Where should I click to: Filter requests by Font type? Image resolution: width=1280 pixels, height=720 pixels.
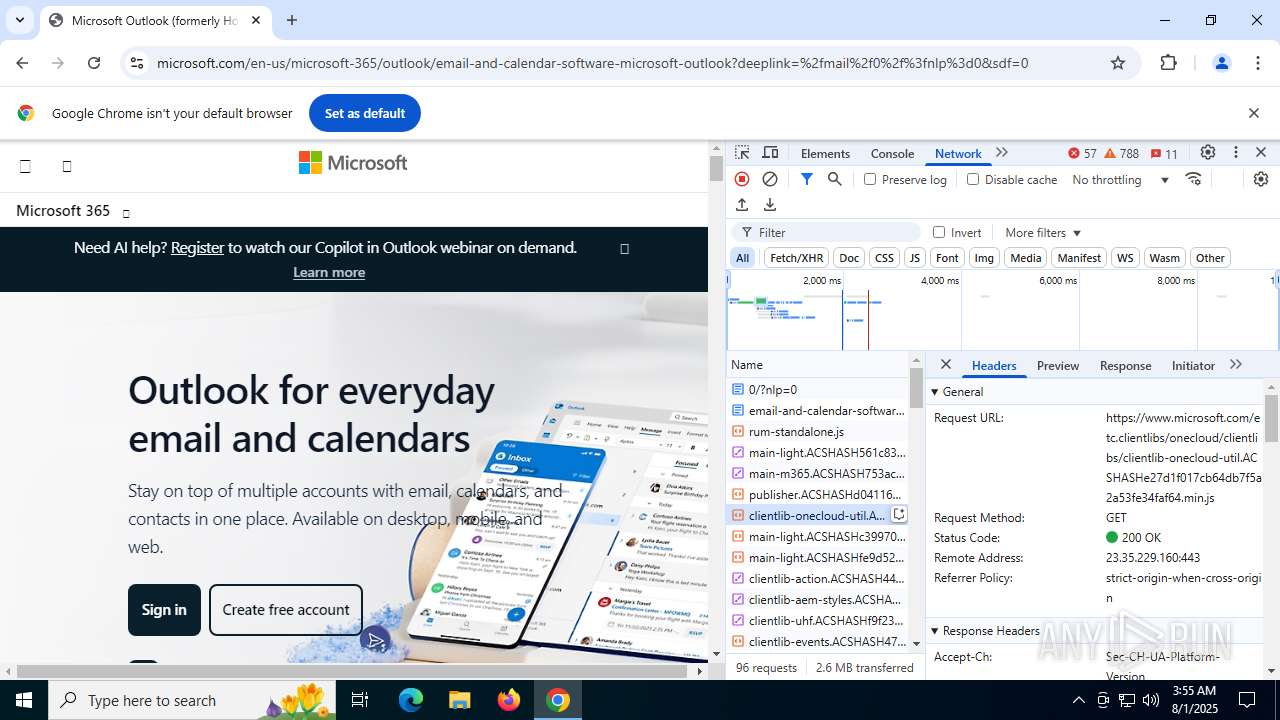pos(947,258)
